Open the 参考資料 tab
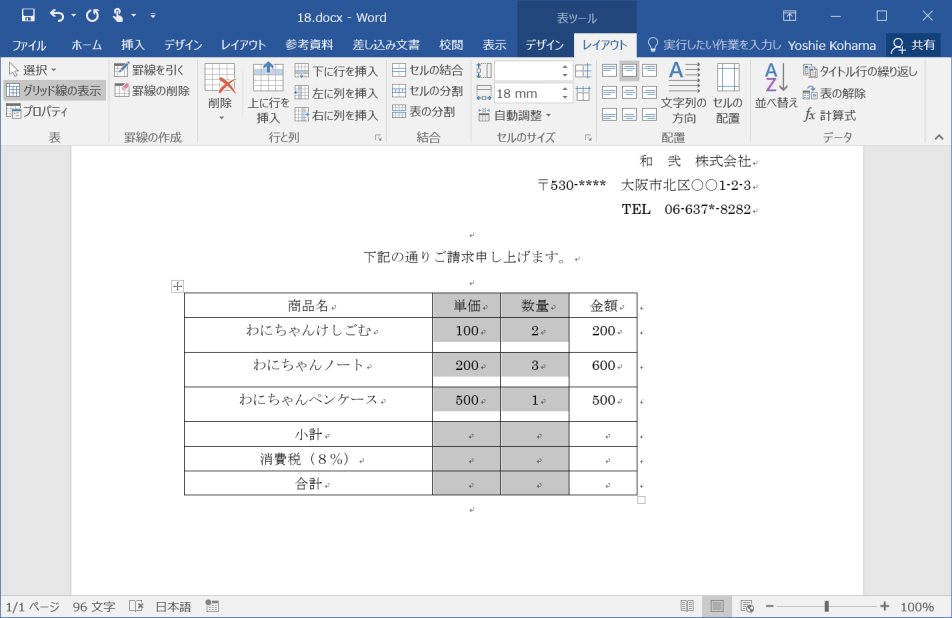This screenshot has width=952, height=618. [309, 45]
